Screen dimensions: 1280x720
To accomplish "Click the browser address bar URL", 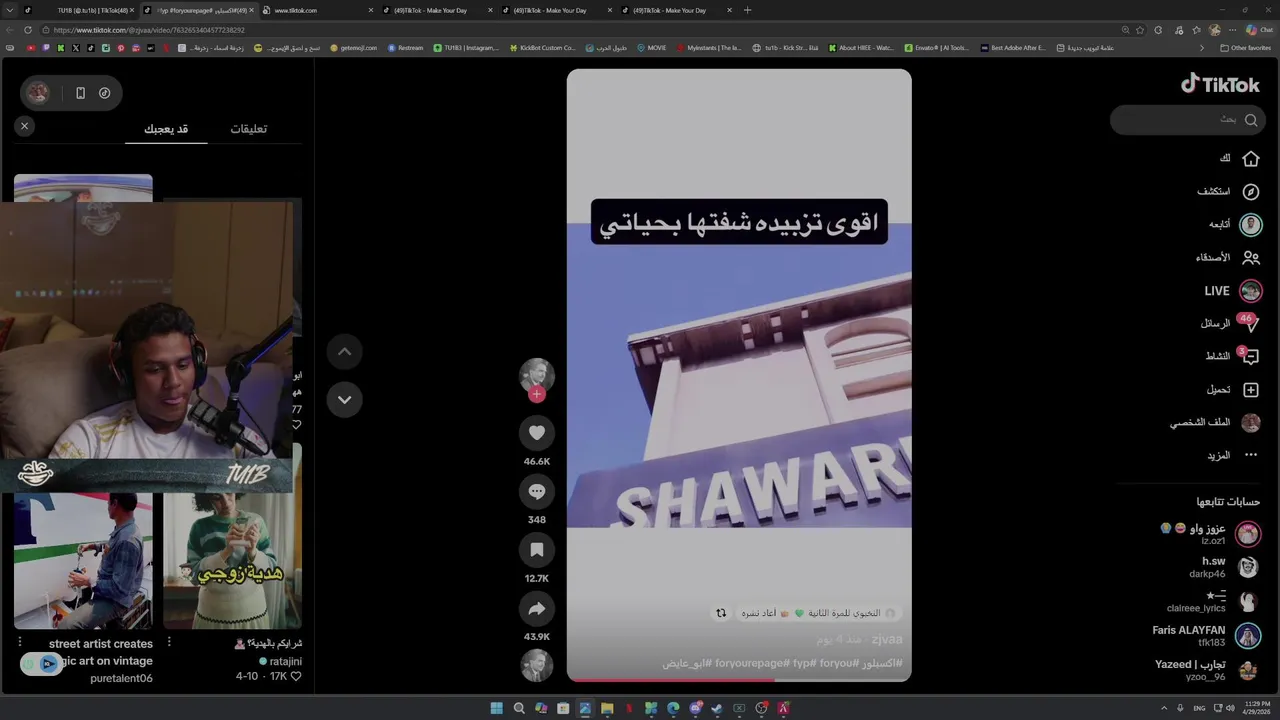I will [149, 30].
